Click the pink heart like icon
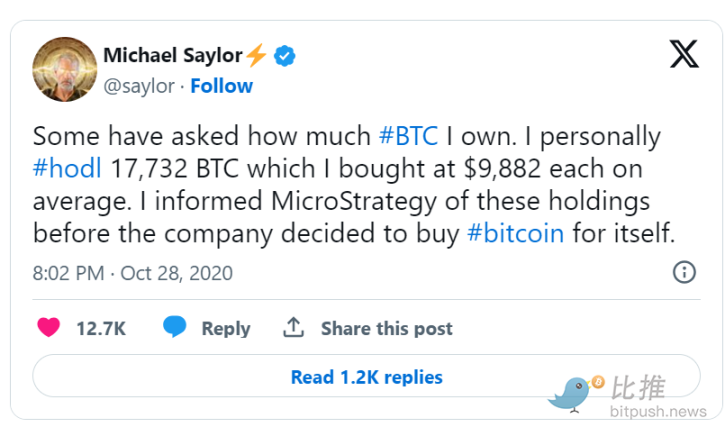Image resolution: width=725 pixels, height=436 pixels. (x=48, y=327)
